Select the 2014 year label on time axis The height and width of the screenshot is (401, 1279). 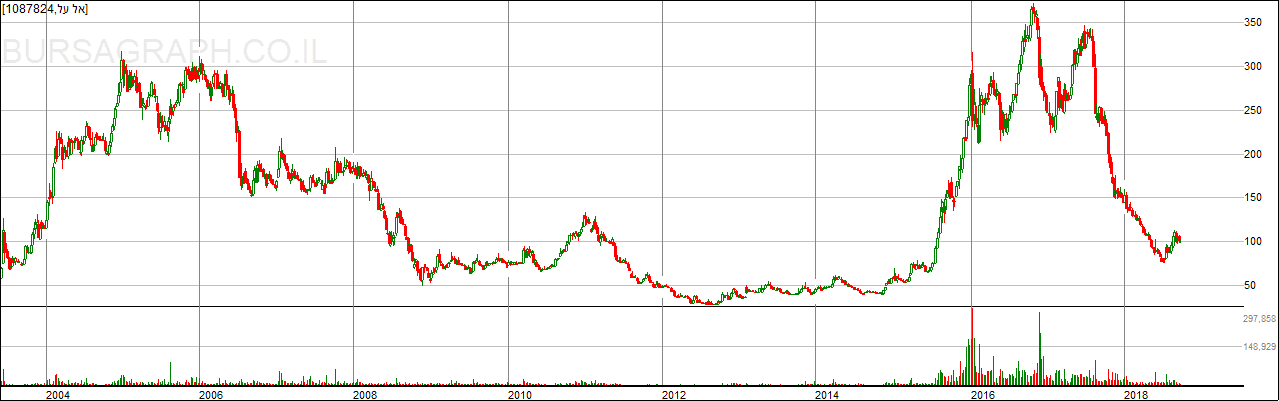(x=827, y=394)
